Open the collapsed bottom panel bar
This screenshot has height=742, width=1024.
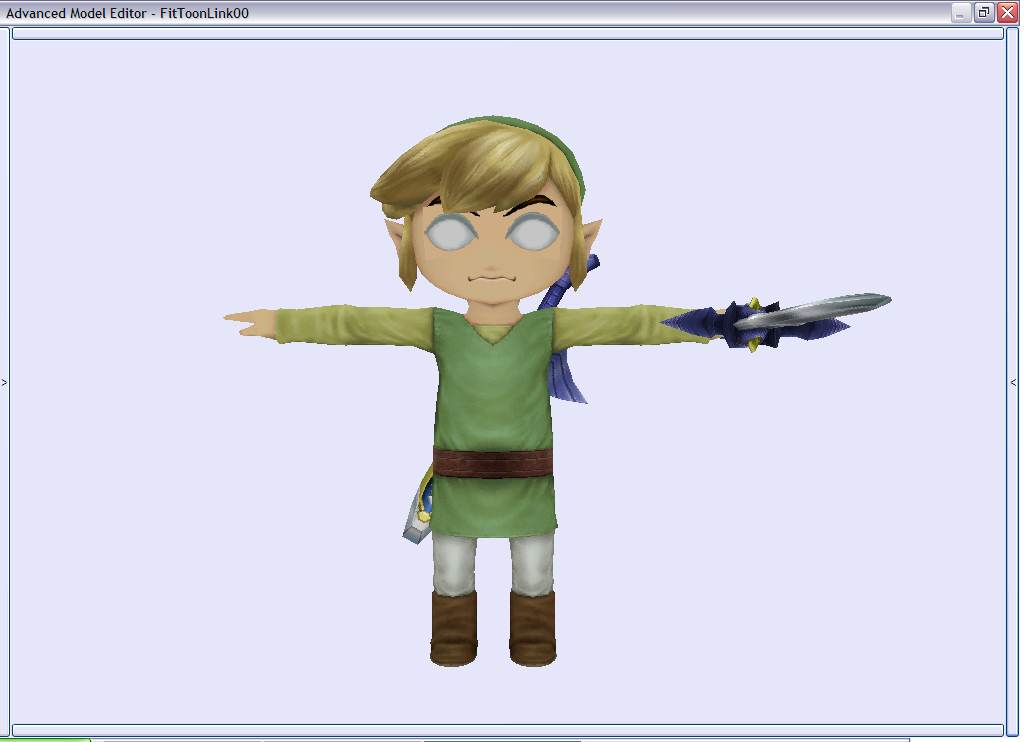507,730
